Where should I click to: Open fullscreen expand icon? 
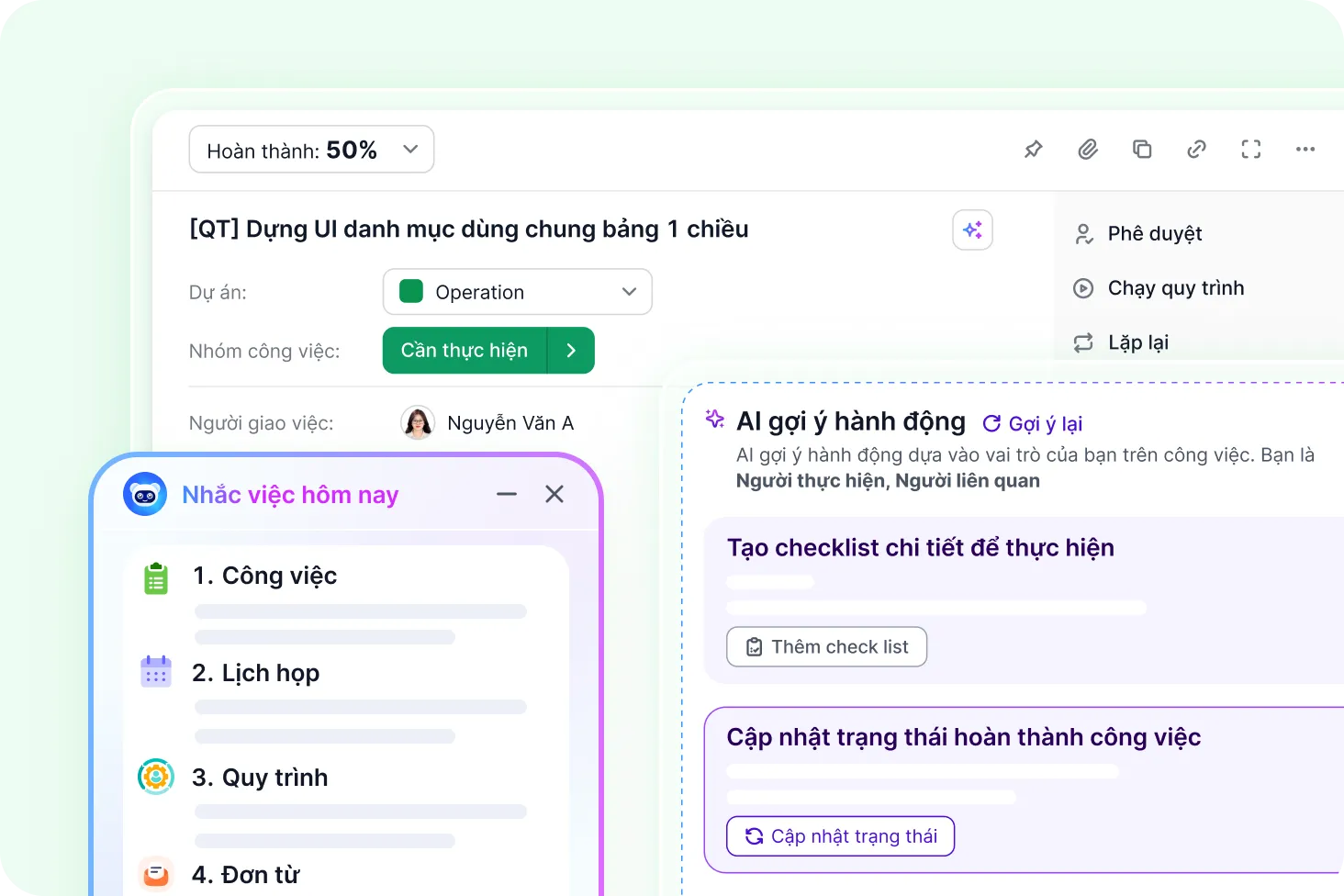pyautogui.click(x=1251, y=149)
